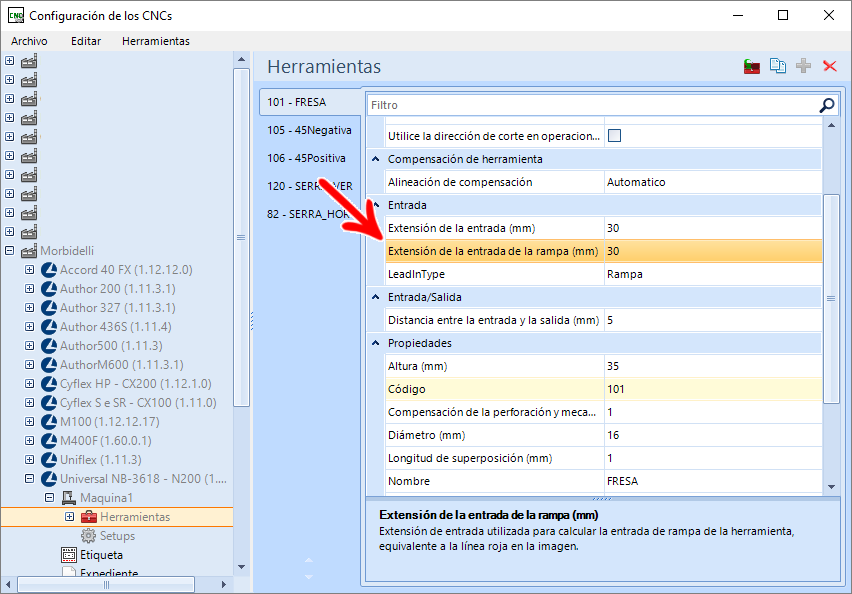The image size is (852, 594).
Task: Click the Altura (mm) value 35
Action: tap(713, 366)
